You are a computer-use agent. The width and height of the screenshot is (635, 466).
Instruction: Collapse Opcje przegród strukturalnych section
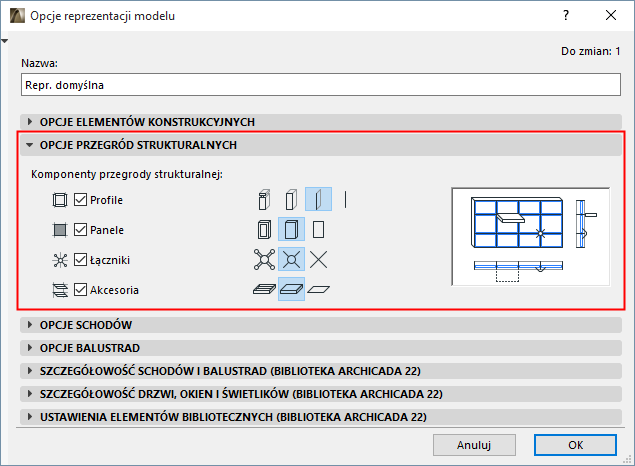[x=321, y=145]
